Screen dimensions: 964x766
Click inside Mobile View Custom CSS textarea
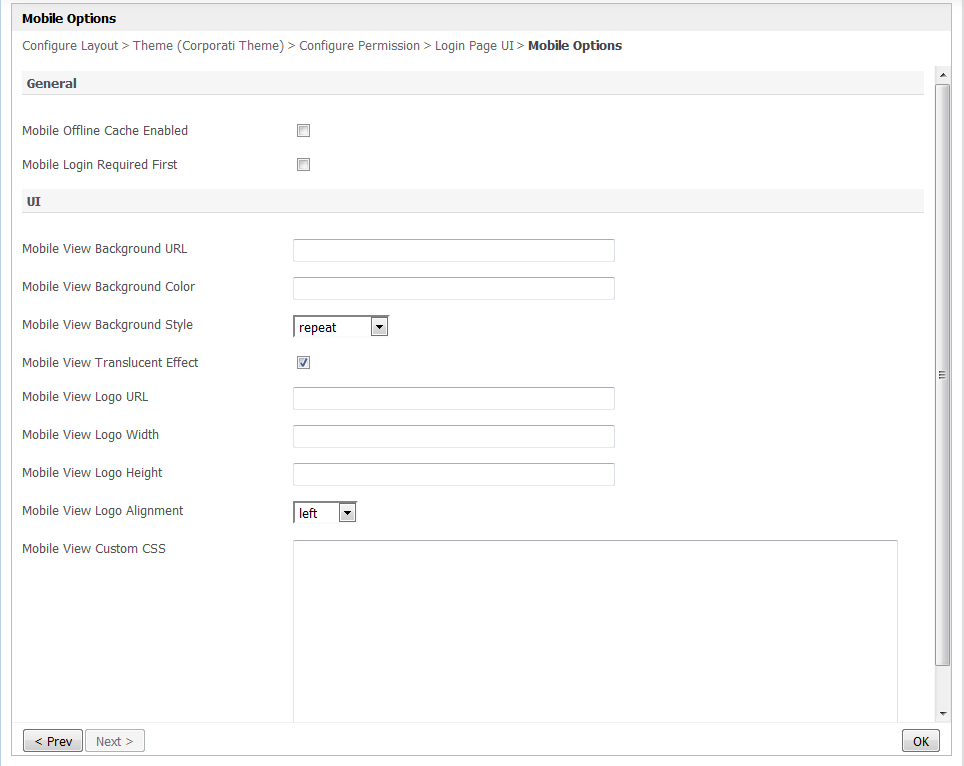[x=594, y=630]
